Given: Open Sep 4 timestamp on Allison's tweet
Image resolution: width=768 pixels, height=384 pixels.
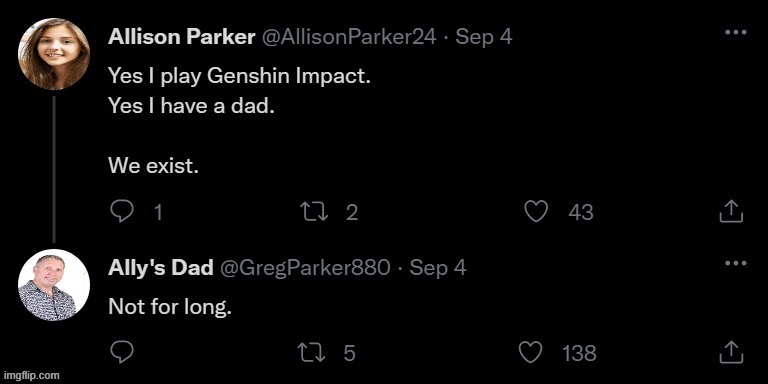Looking at the screenshot, I should (x=484, y=37).
